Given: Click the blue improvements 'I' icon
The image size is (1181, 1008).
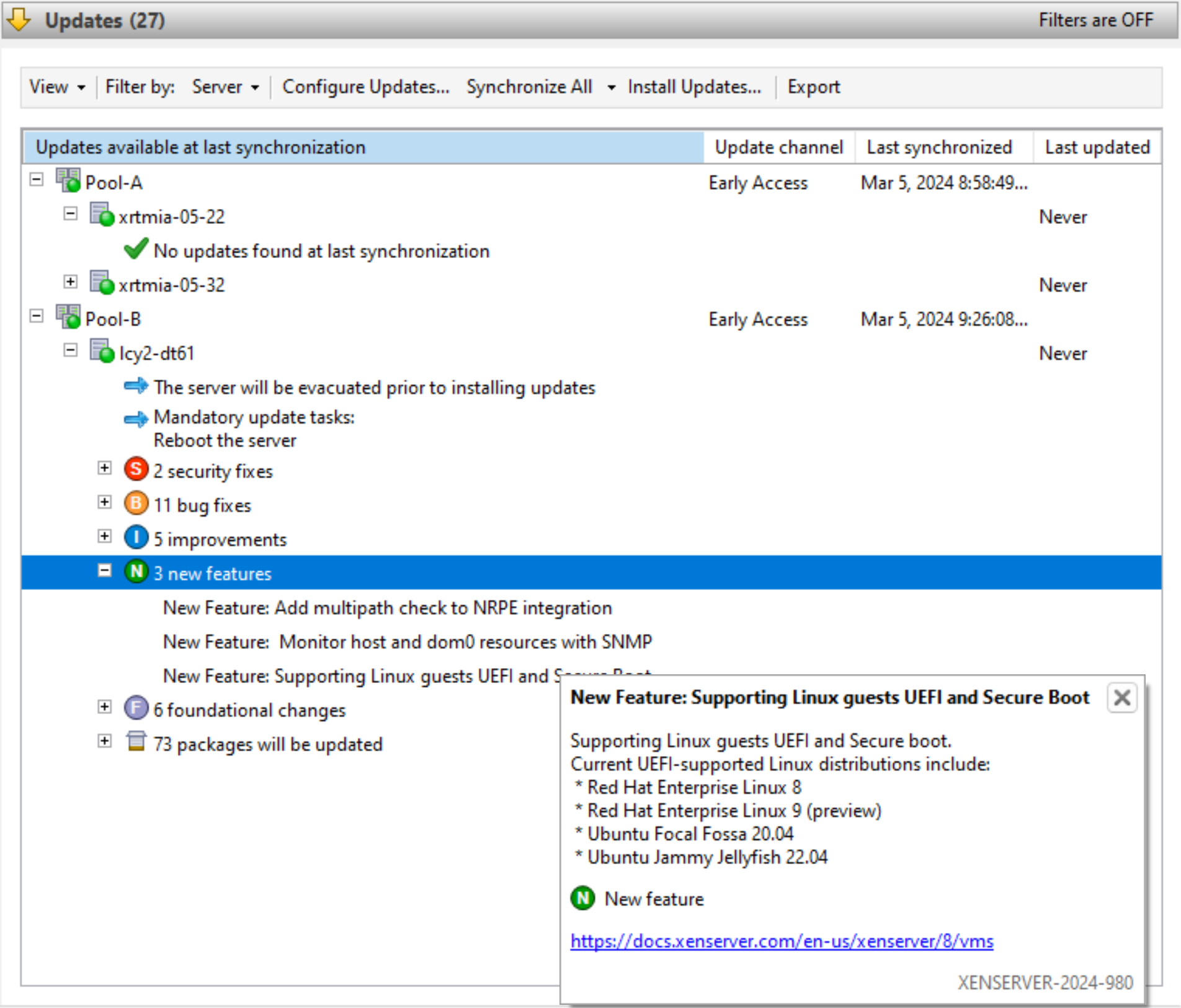Looking at the screenshot, I should [x=136, y=538].
